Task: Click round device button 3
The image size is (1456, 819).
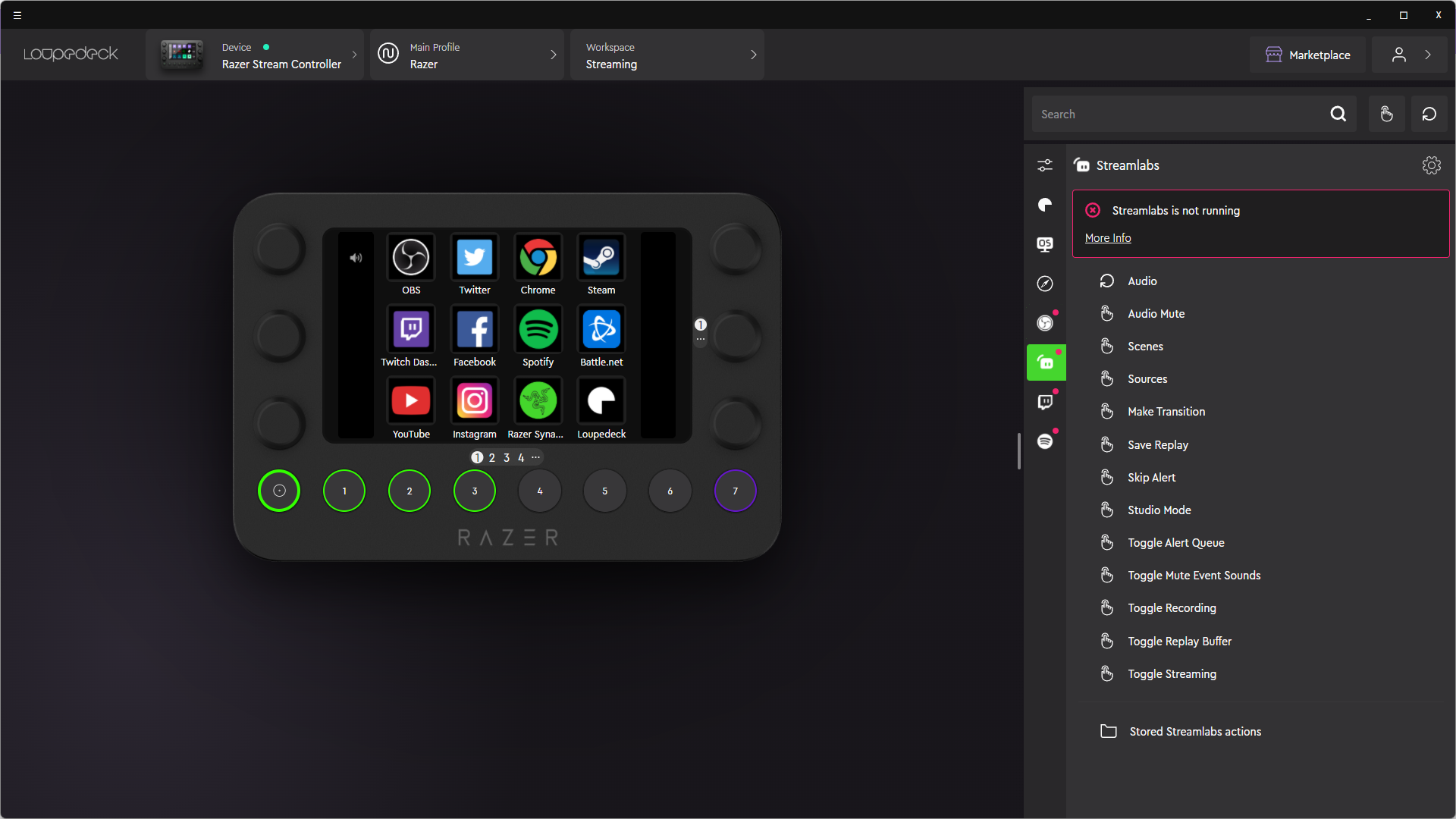Action: coord(475,491)
